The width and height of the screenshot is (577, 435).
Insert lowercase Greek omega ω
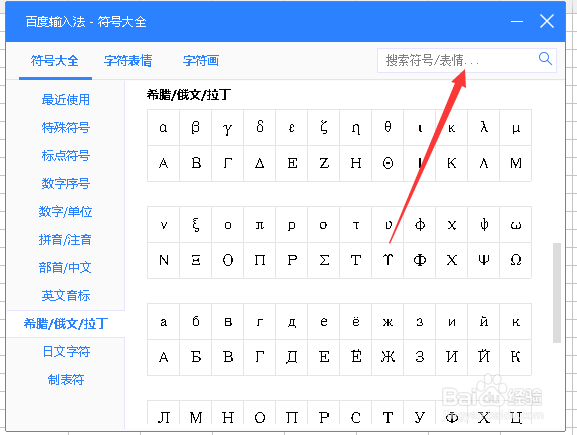(516, 224)
